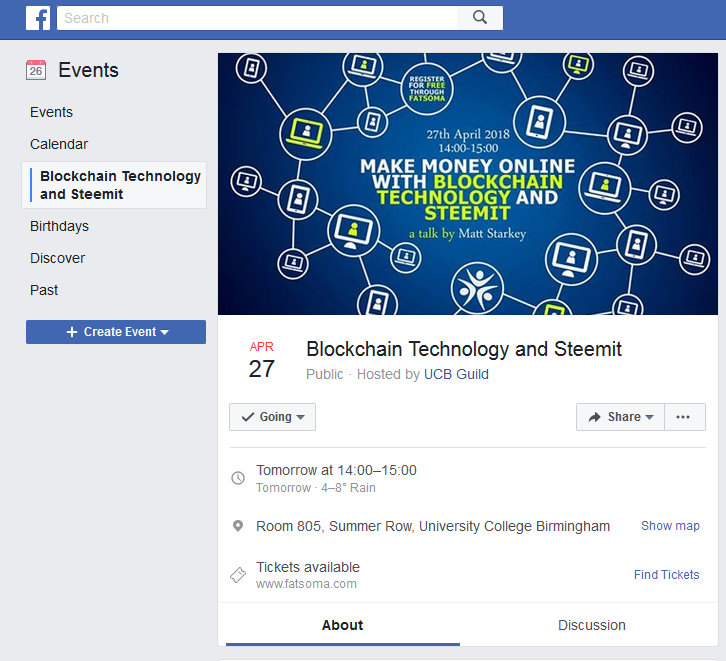Click the 4–8° Rain weather text

pyautogui.click(x=348, y=488)
